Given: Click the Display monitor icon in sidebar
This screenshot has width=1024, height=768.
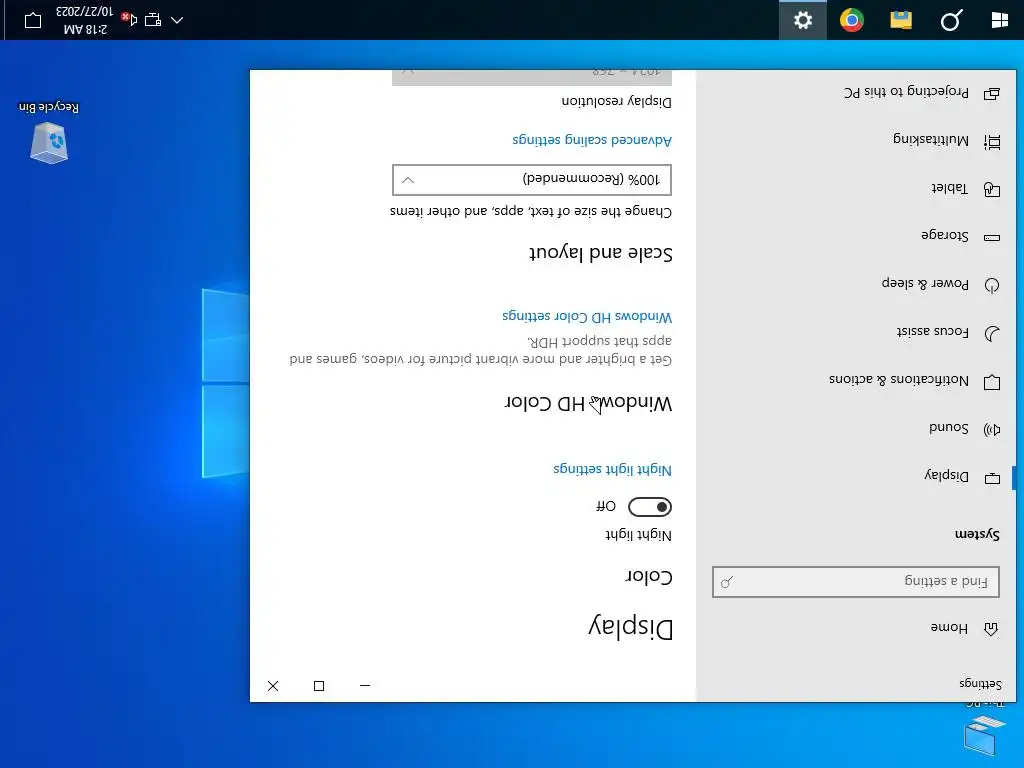Looking at the screenshot, I should [992, 478].
